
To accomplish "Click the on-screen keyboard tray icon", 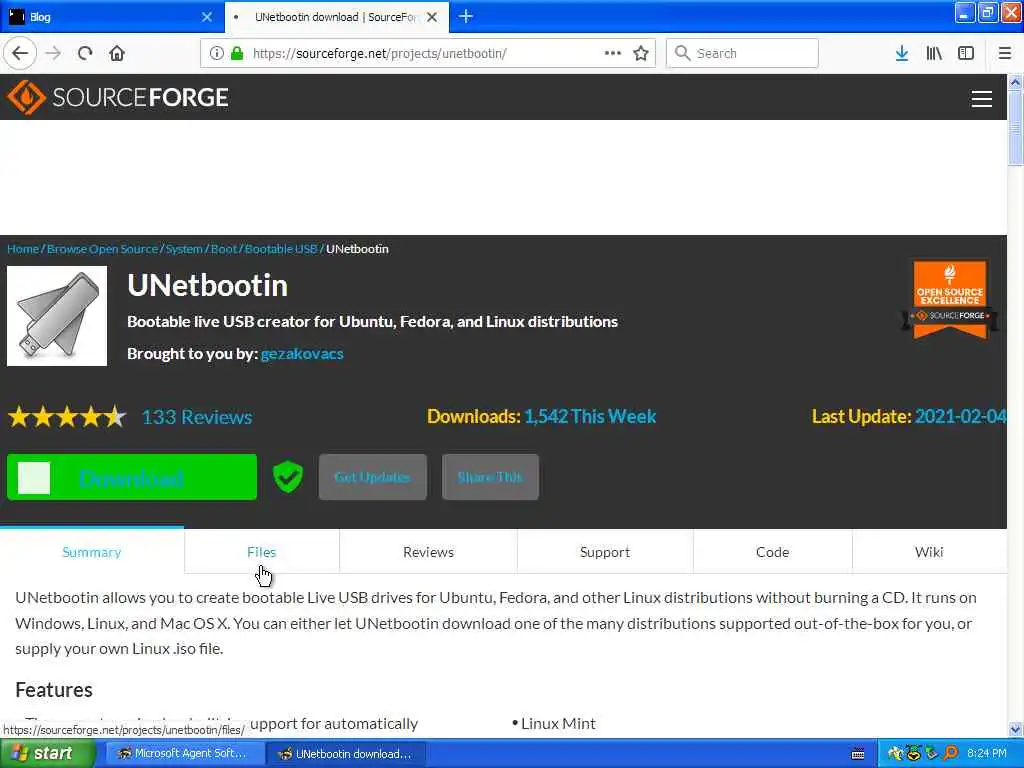I will (x=859, y=754).
